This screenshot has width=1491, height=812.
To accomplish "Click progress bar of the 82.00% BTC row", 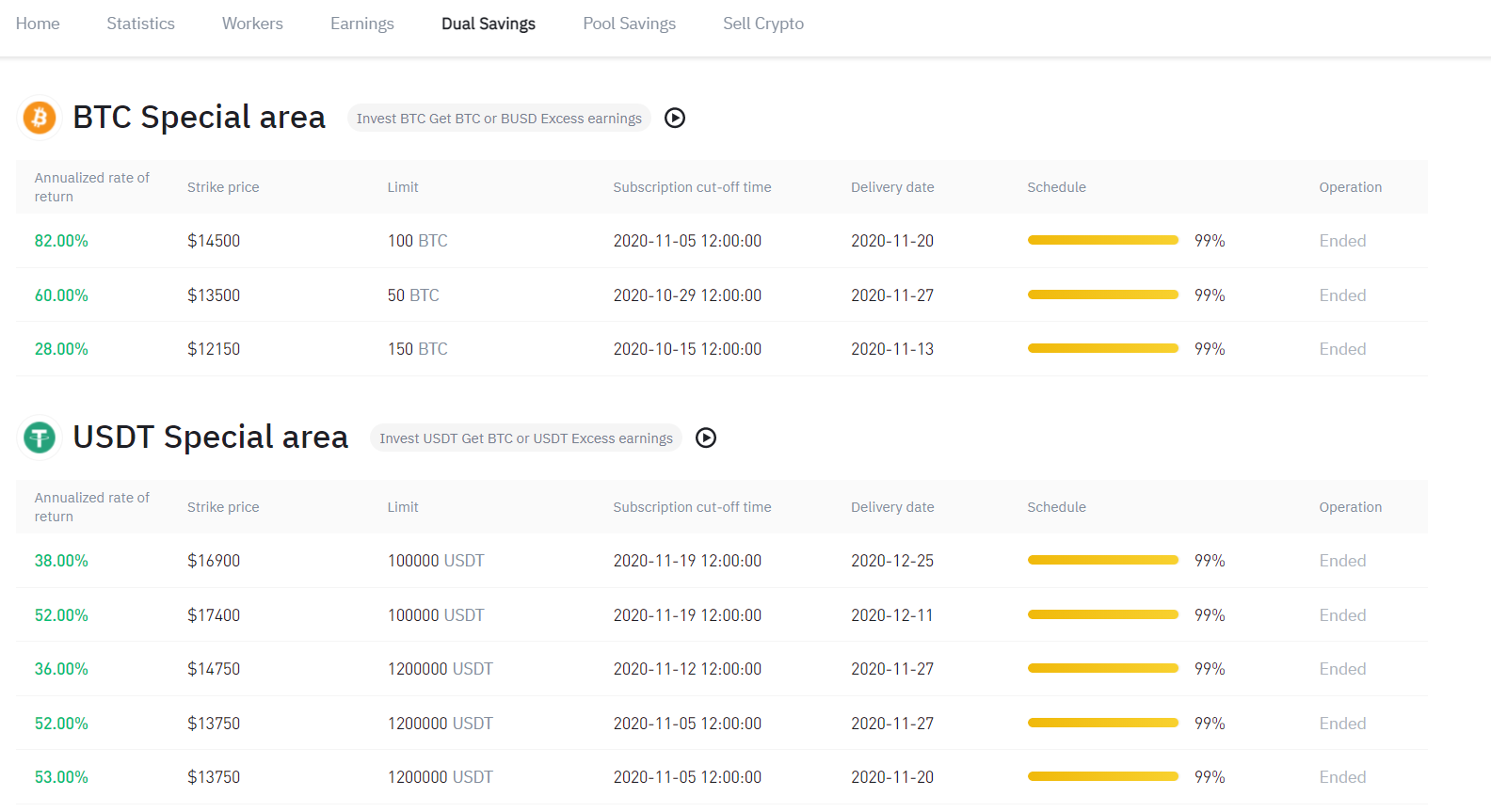I will [1103, 240].
